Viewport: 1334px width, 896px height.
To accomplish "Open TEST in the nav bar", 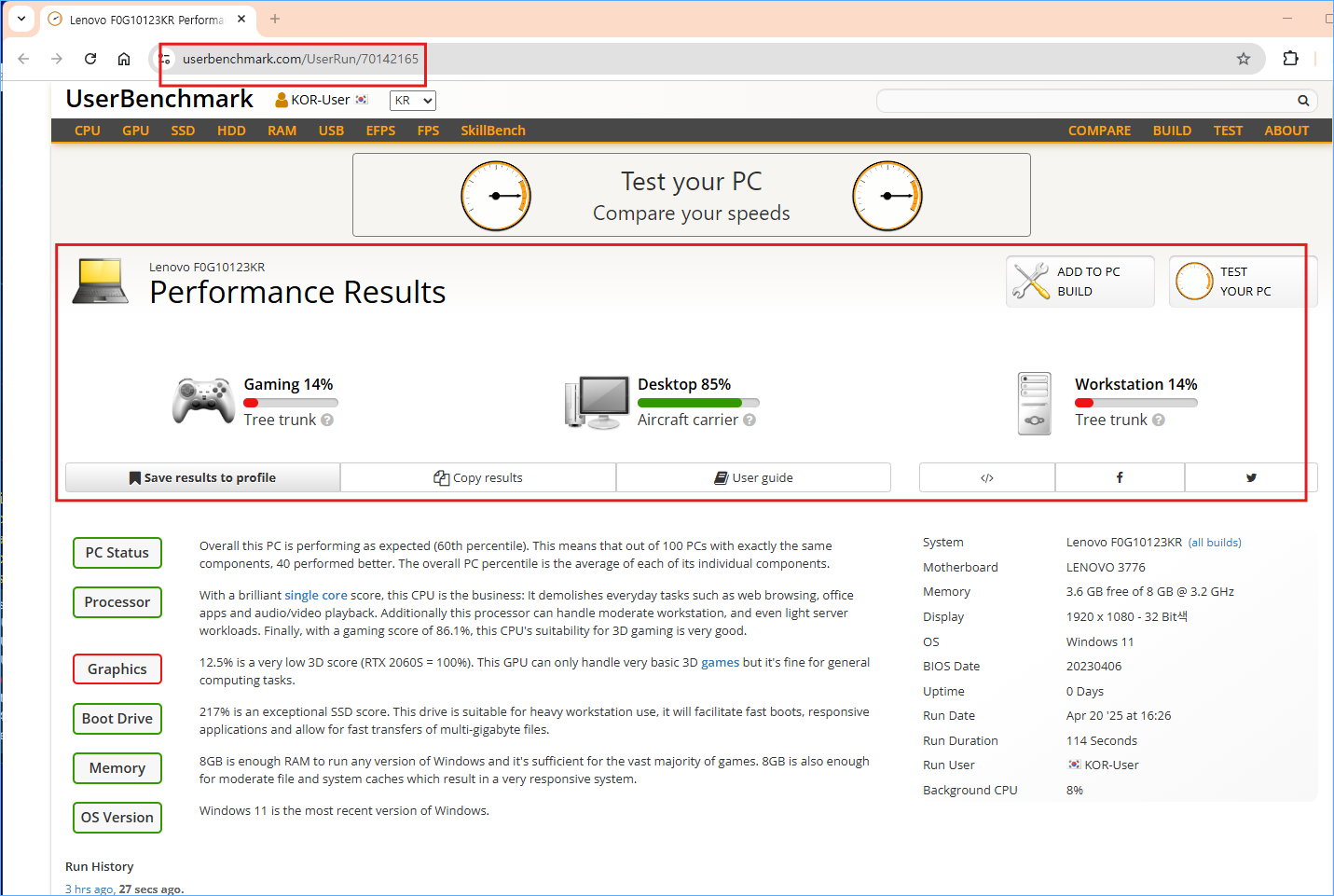I will point(1228,131).
